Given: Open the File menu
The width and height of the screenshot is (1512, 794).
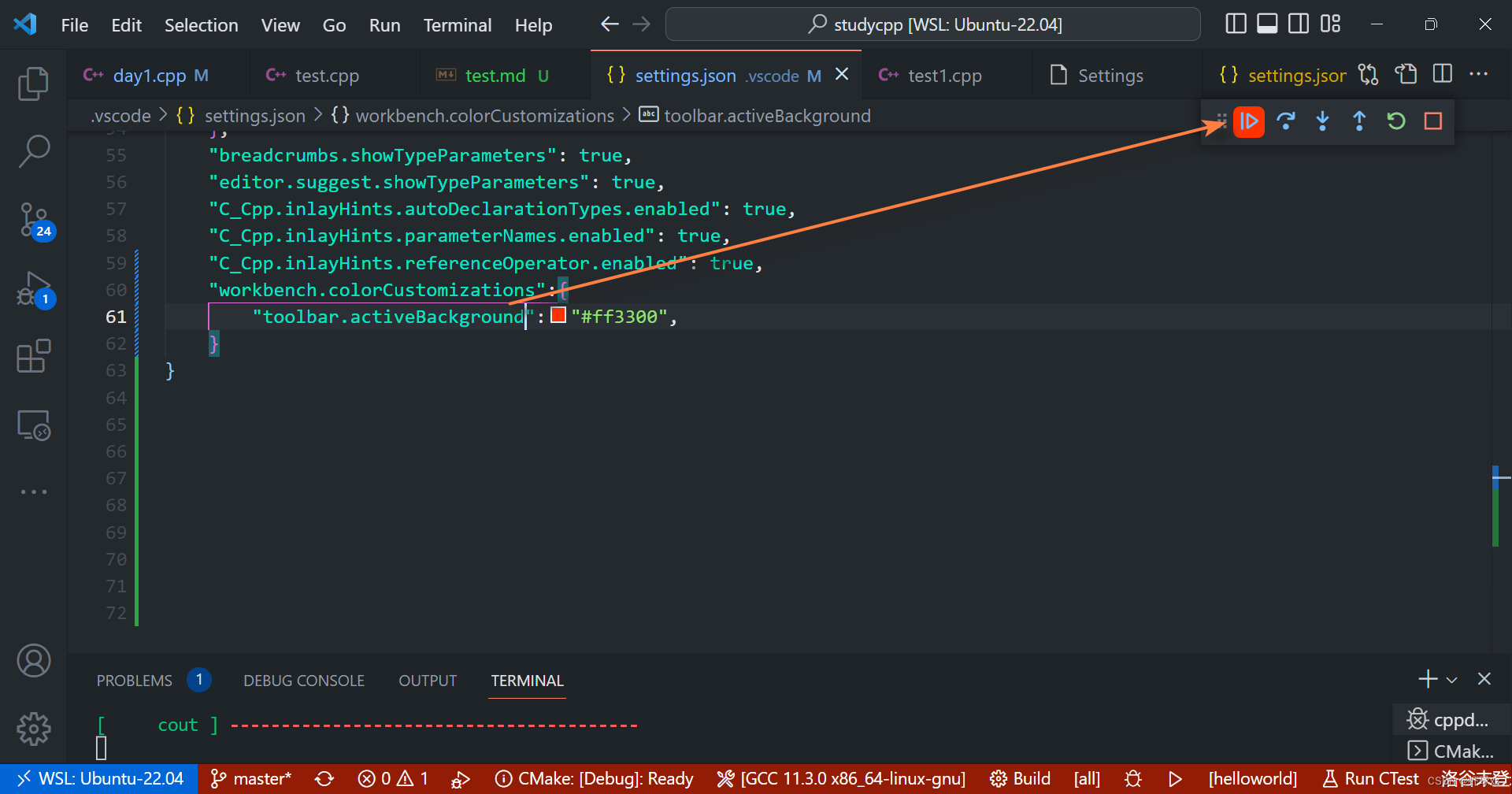Looking at the screenshot, I should coord(75,25).
